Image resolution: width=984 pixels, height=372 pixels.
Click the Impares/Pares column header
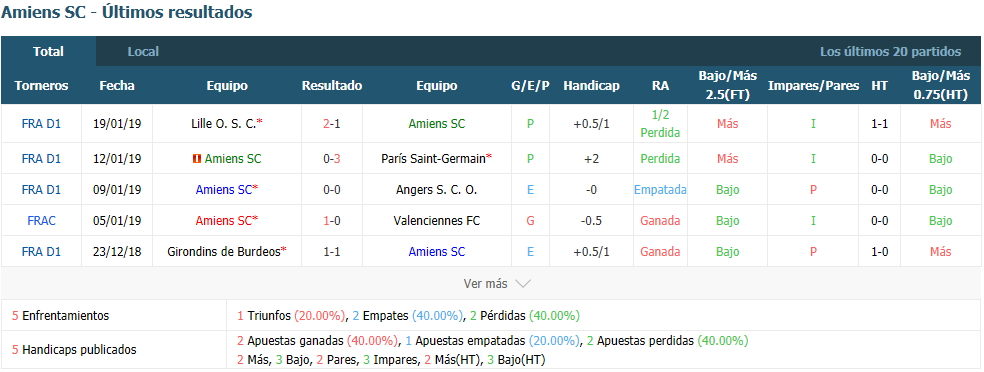(813, 86)
